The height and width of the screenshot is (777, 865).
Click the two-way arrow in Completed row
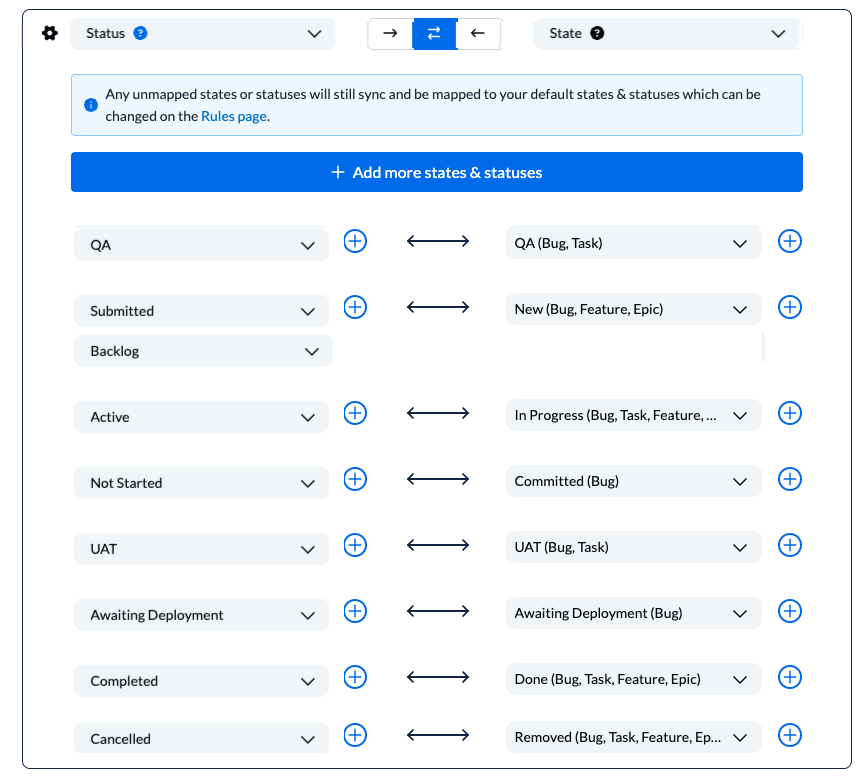438,677
